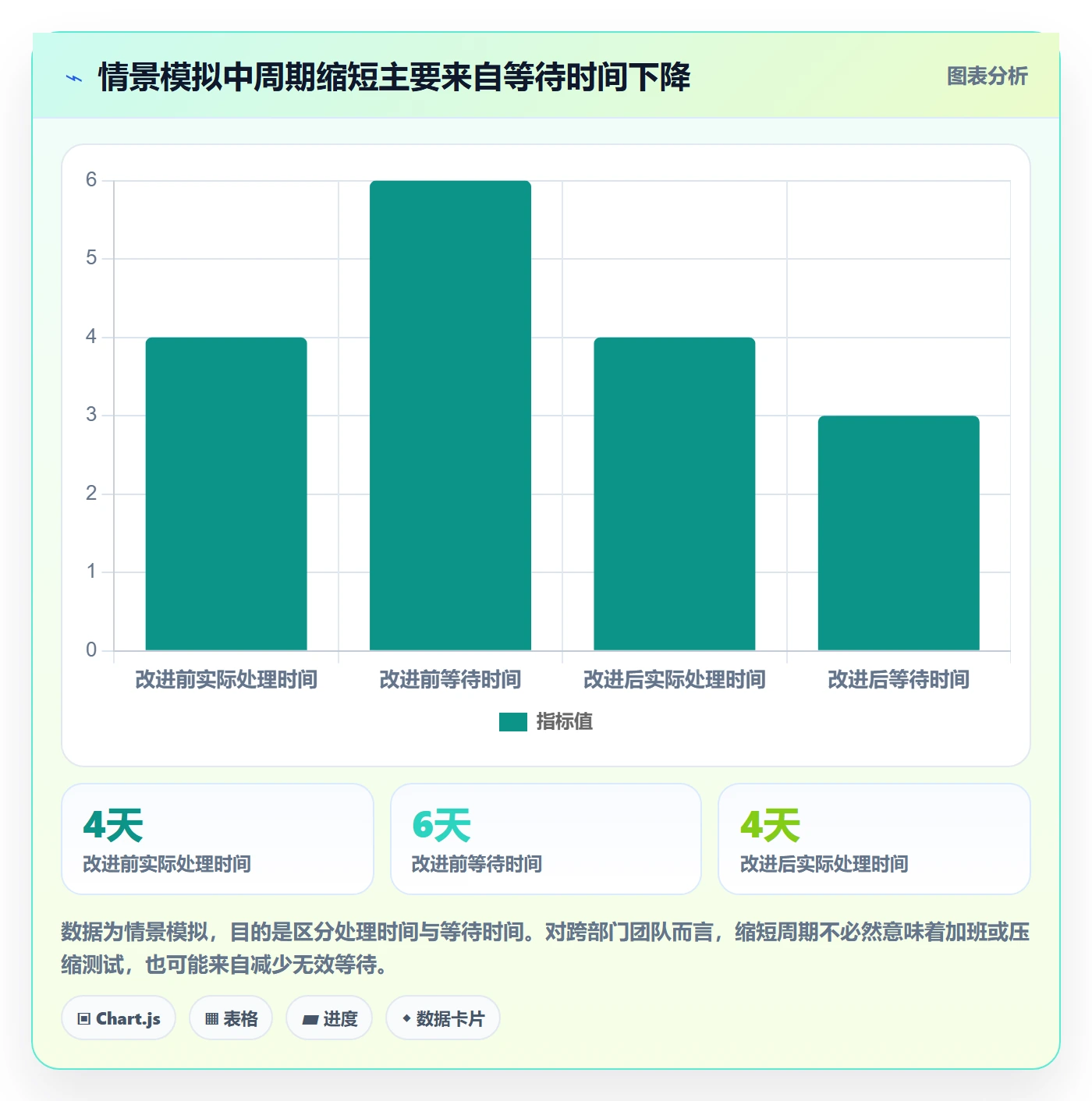Click the square icon in Chart.js tag

84,1019
